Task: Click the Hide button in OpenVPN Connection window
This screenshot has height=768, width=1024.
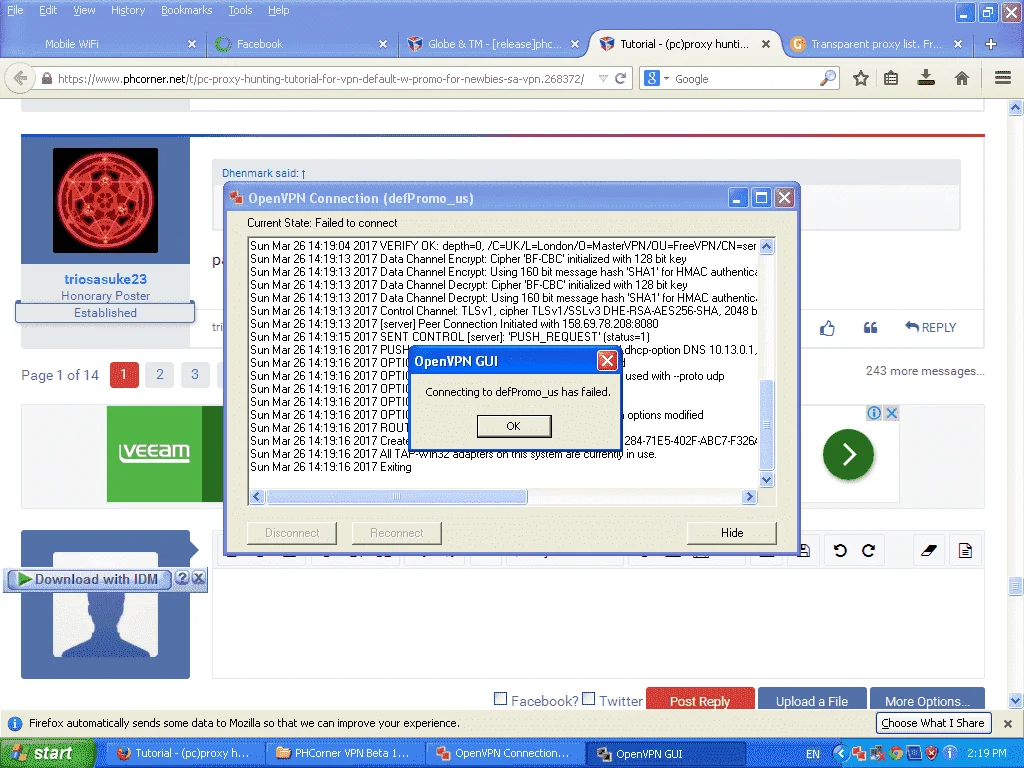Action: coord(731,533)
